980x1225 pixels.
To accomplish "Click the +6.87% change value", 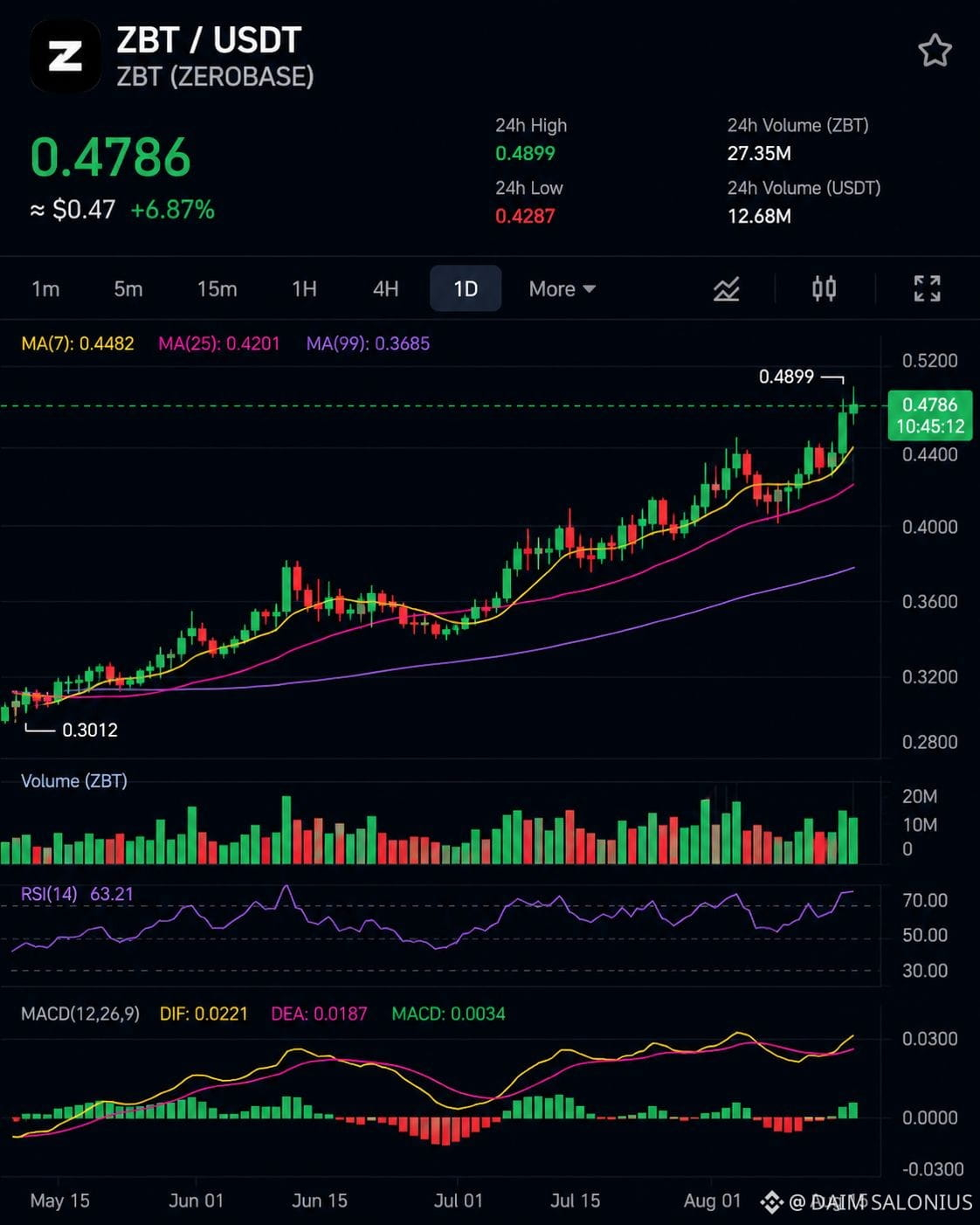I will tap(172, 210).
